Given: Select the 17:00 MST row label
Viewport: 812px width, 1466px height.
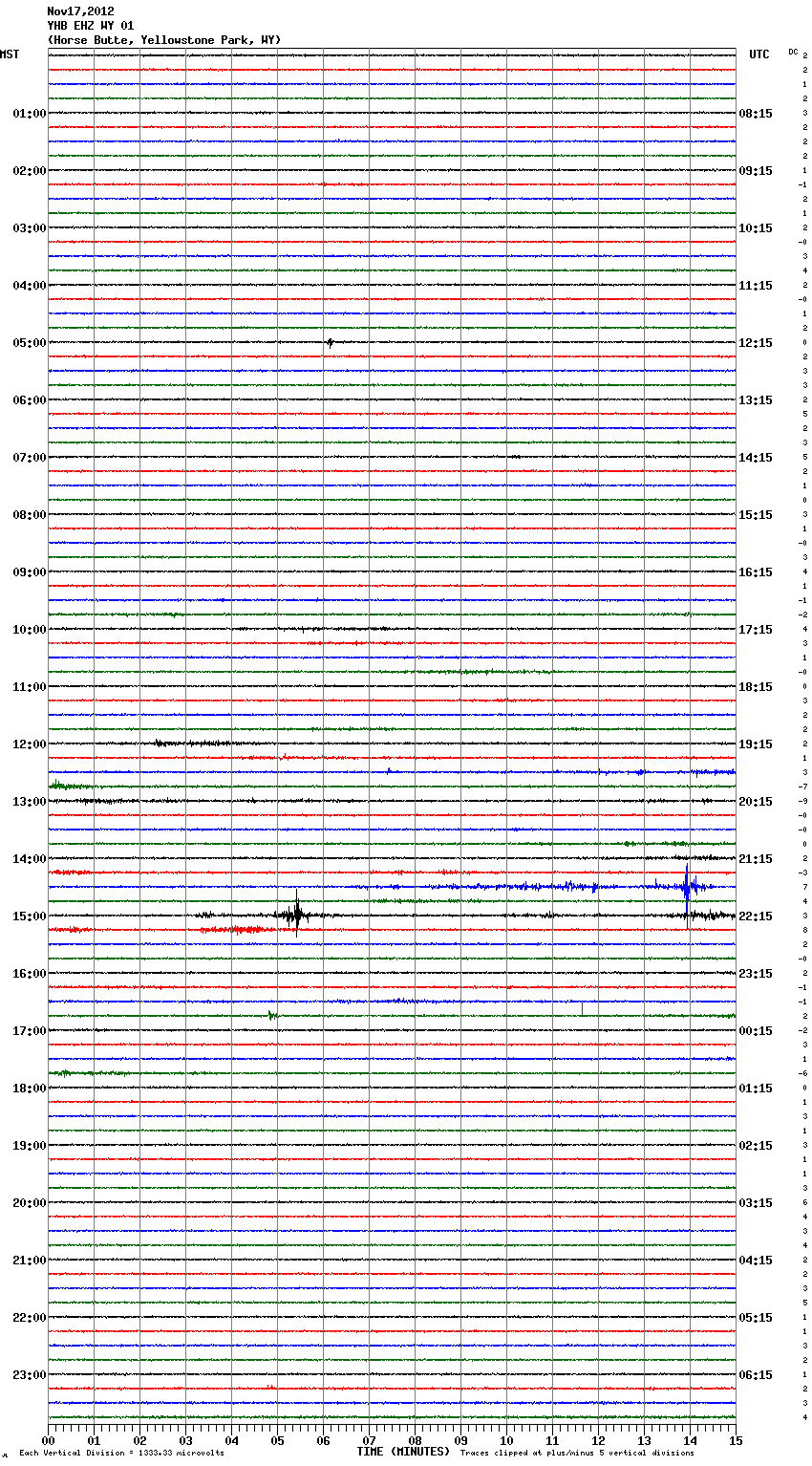Looking at the screenshot, I should pyautogui.click(x=30, y=1031).
